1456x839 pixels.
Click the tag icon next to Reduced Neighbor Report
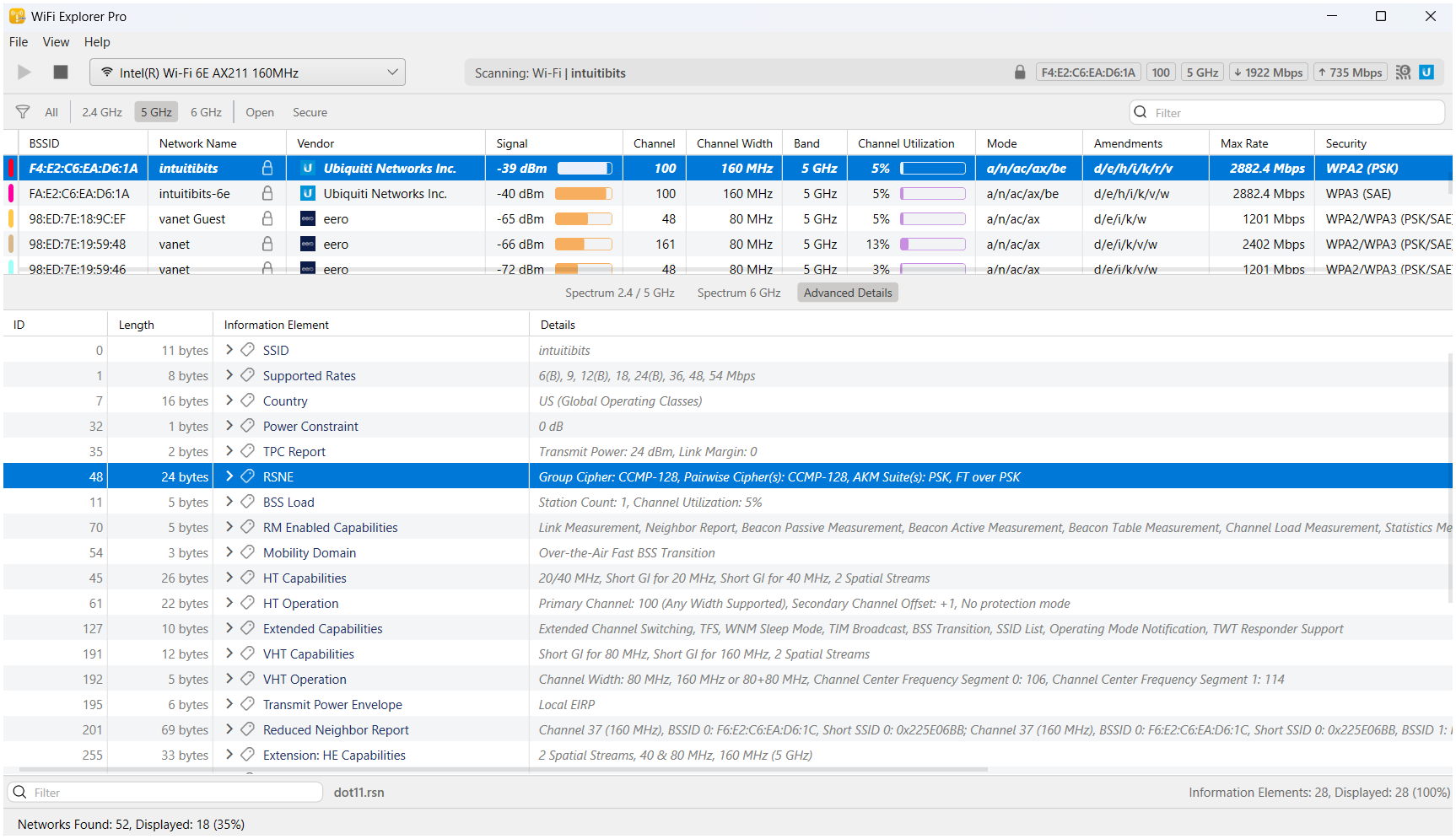click(x=248, y=729)
